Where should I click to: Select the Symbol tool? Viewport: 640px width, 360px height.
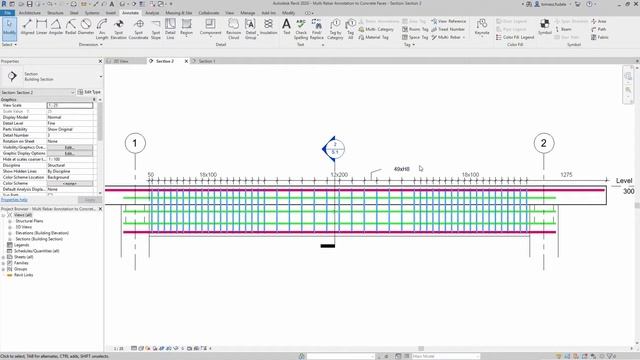pyautogui.click(x=545, y=27)
